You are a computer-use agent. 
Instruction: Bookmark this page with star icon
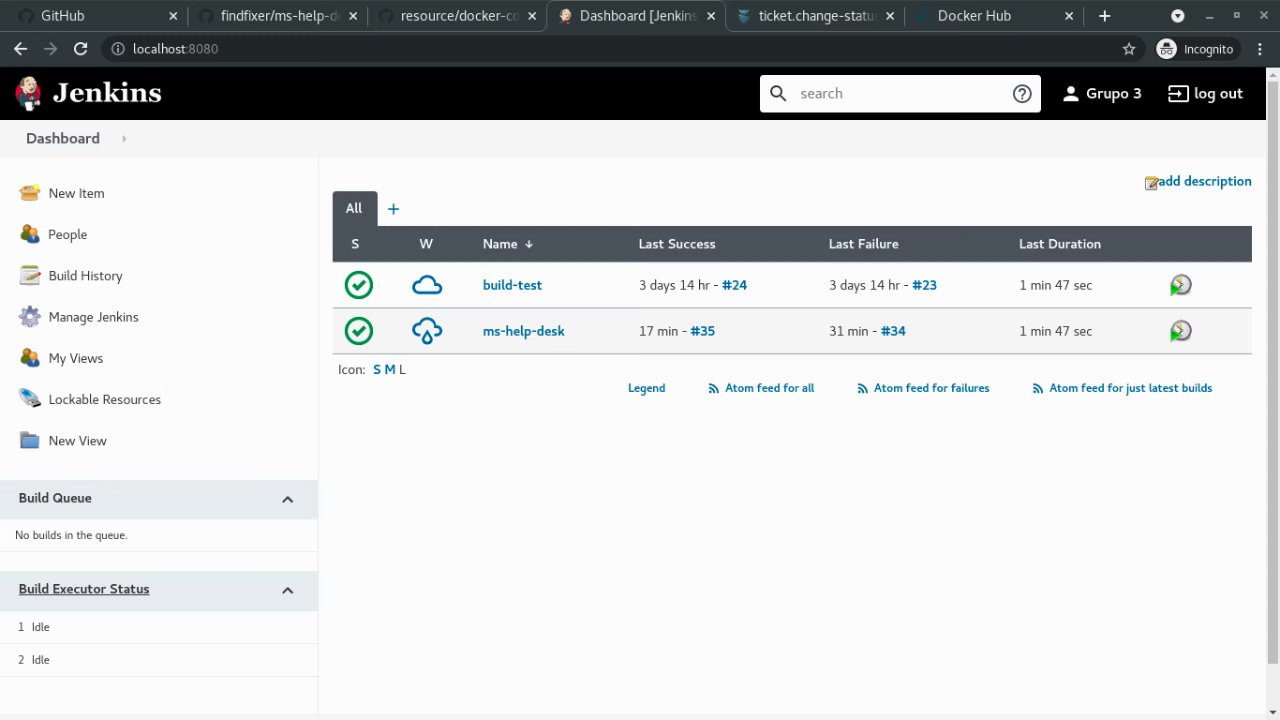1129,49
